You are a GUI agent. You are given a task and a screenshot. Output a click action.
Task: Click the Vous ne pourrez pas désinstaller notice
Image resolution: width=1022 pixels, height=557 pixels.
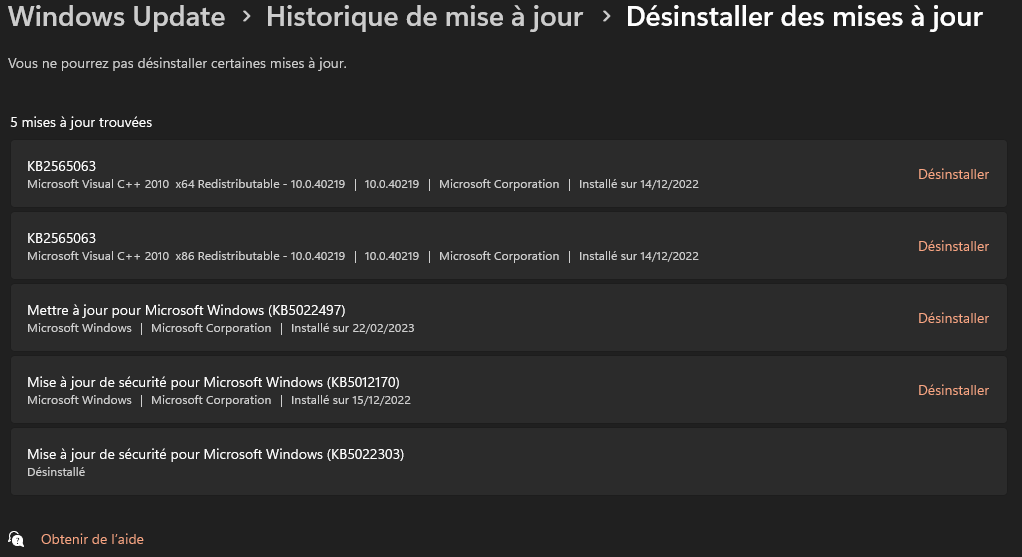pyautogui.click(x=177, y=63)
